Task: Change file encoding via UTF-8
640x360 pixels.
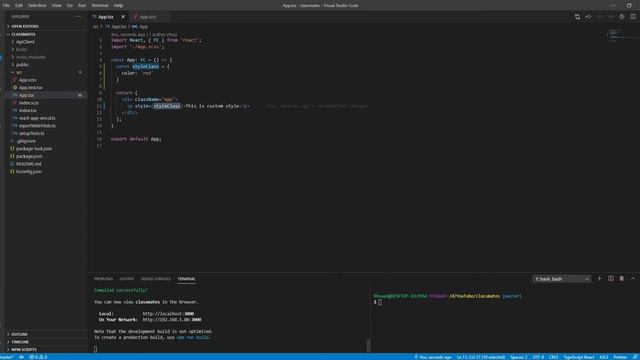Action: click(538, 357)
